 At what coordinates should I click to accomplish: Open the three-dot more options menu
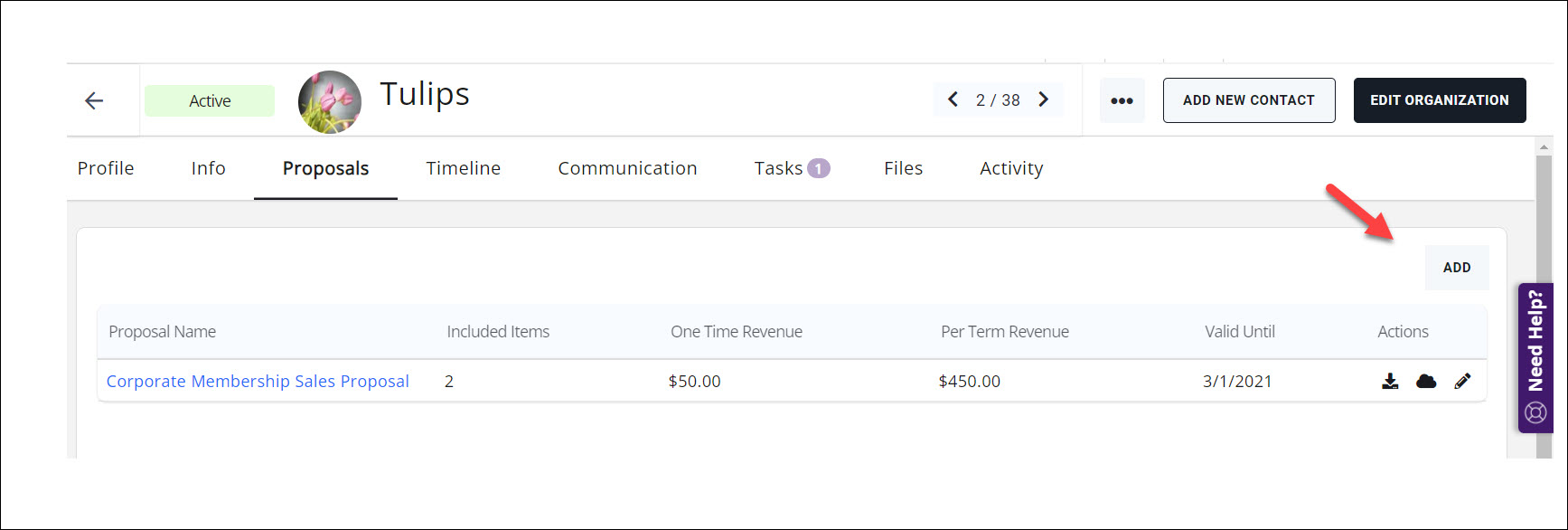(x=1122, y=100)
